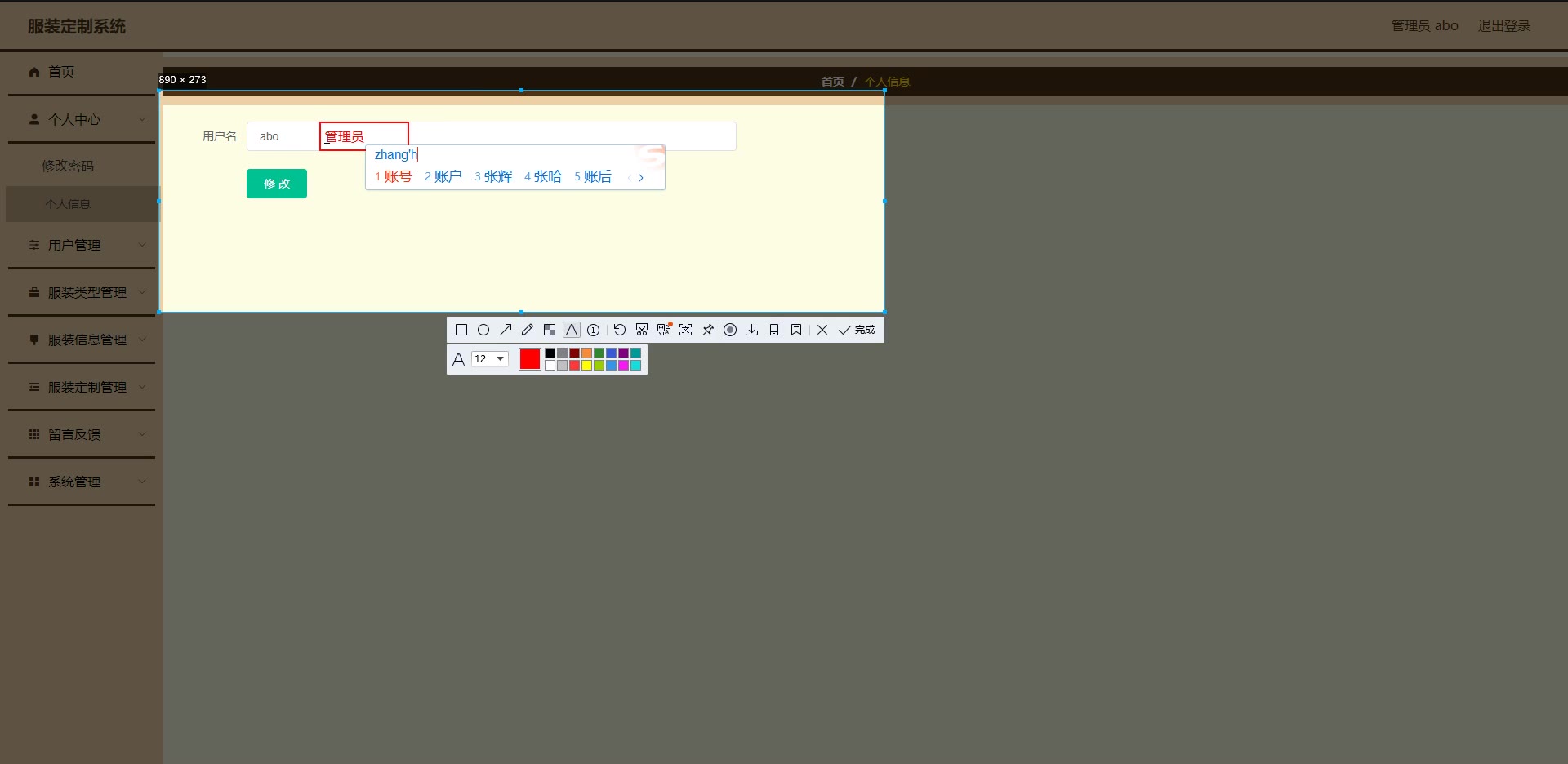Select the arrow annotation tool
Viewport: 1568px width, 764px height.
(506, 330)
